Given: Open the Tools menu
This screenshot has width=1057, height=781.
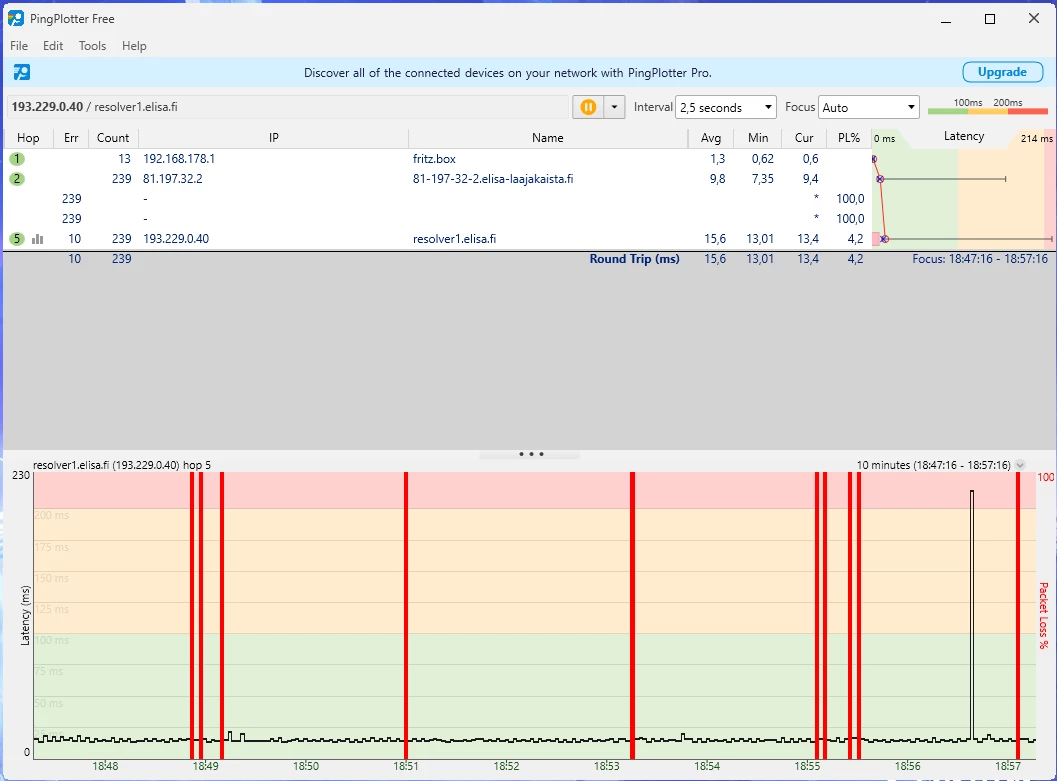Looking at the screenshot, I should tap(92, 46).
